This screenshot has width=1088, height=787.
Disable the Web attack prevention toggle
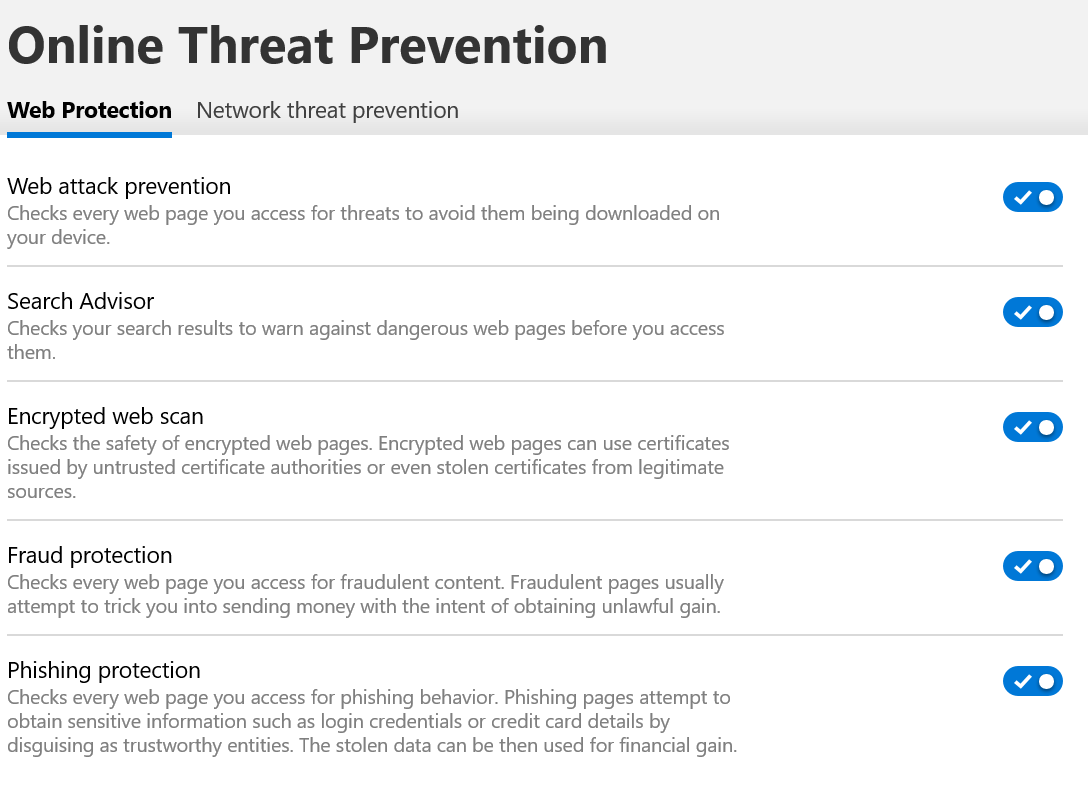[x=1032, y=198]
